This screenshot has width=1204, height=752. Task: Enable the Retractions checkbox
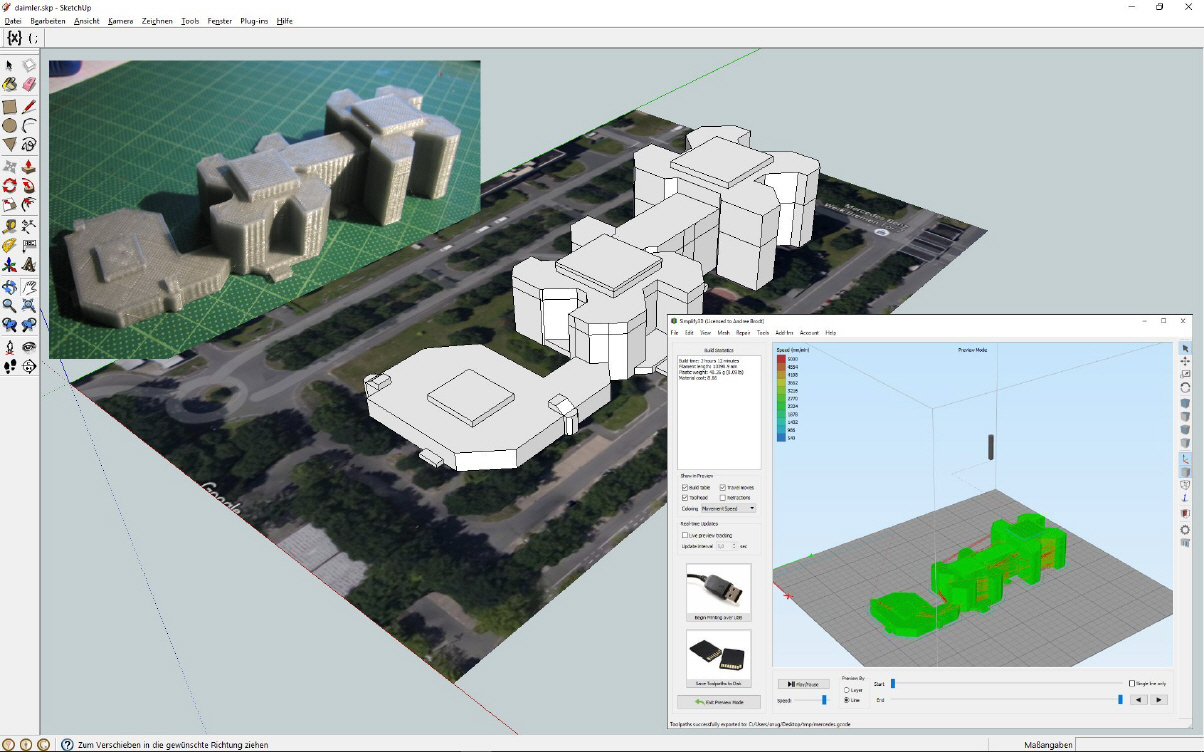722,497
